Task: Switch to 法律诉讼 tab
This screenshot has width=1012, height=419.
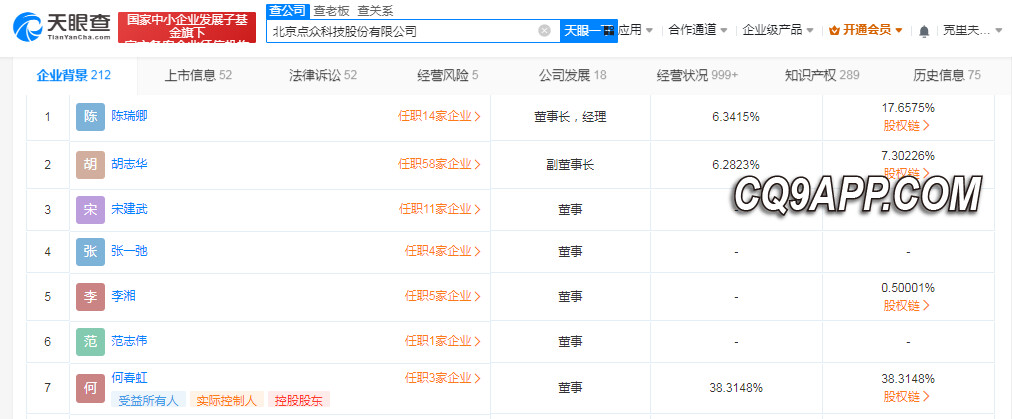Action: click(323, 76)
